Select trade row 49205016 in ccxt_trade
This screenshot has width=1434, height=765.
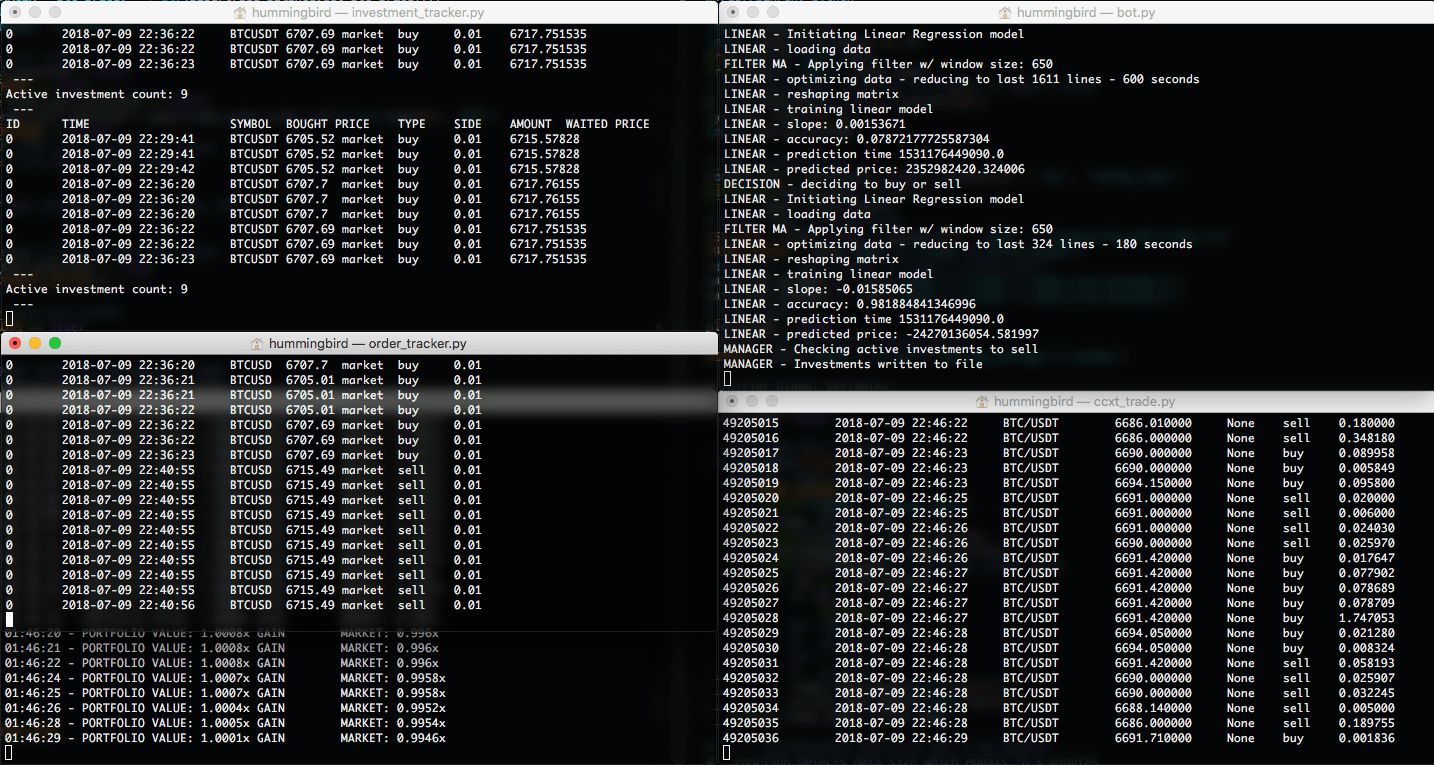tap(1059, 438)
